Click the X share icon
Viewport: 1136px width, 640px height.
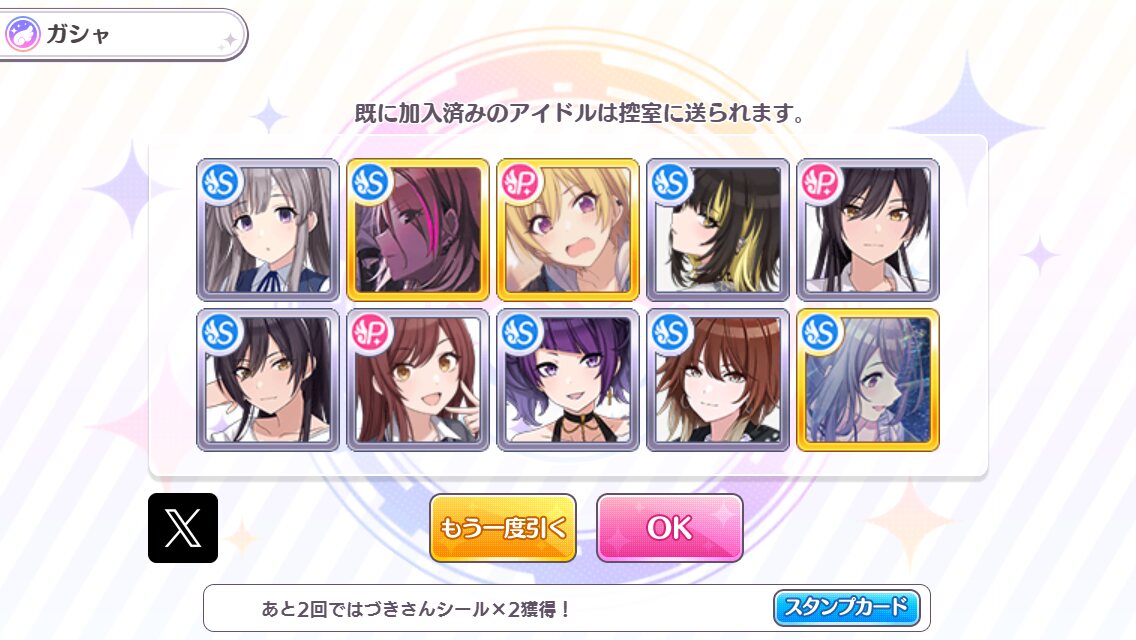pos(183,528)
